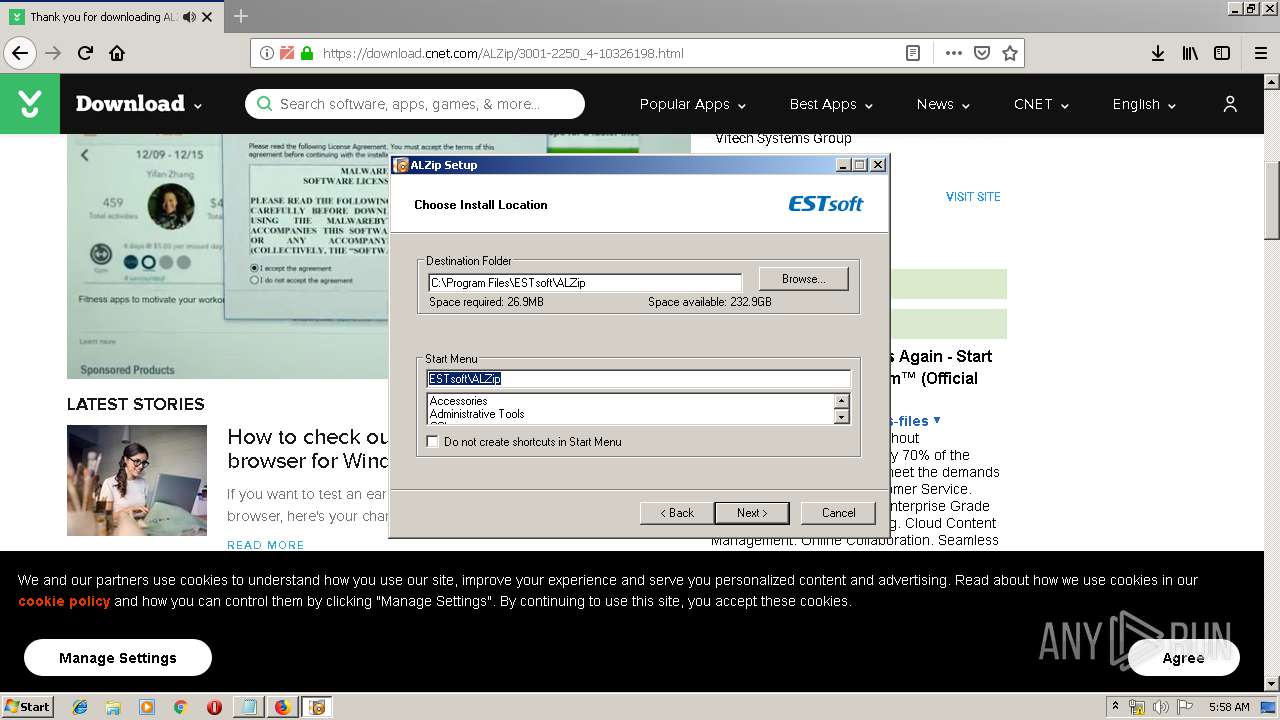This screenshot has width=1280, height=720.
Task: Click the Start Menu folder name field
Action: point(638,379)
